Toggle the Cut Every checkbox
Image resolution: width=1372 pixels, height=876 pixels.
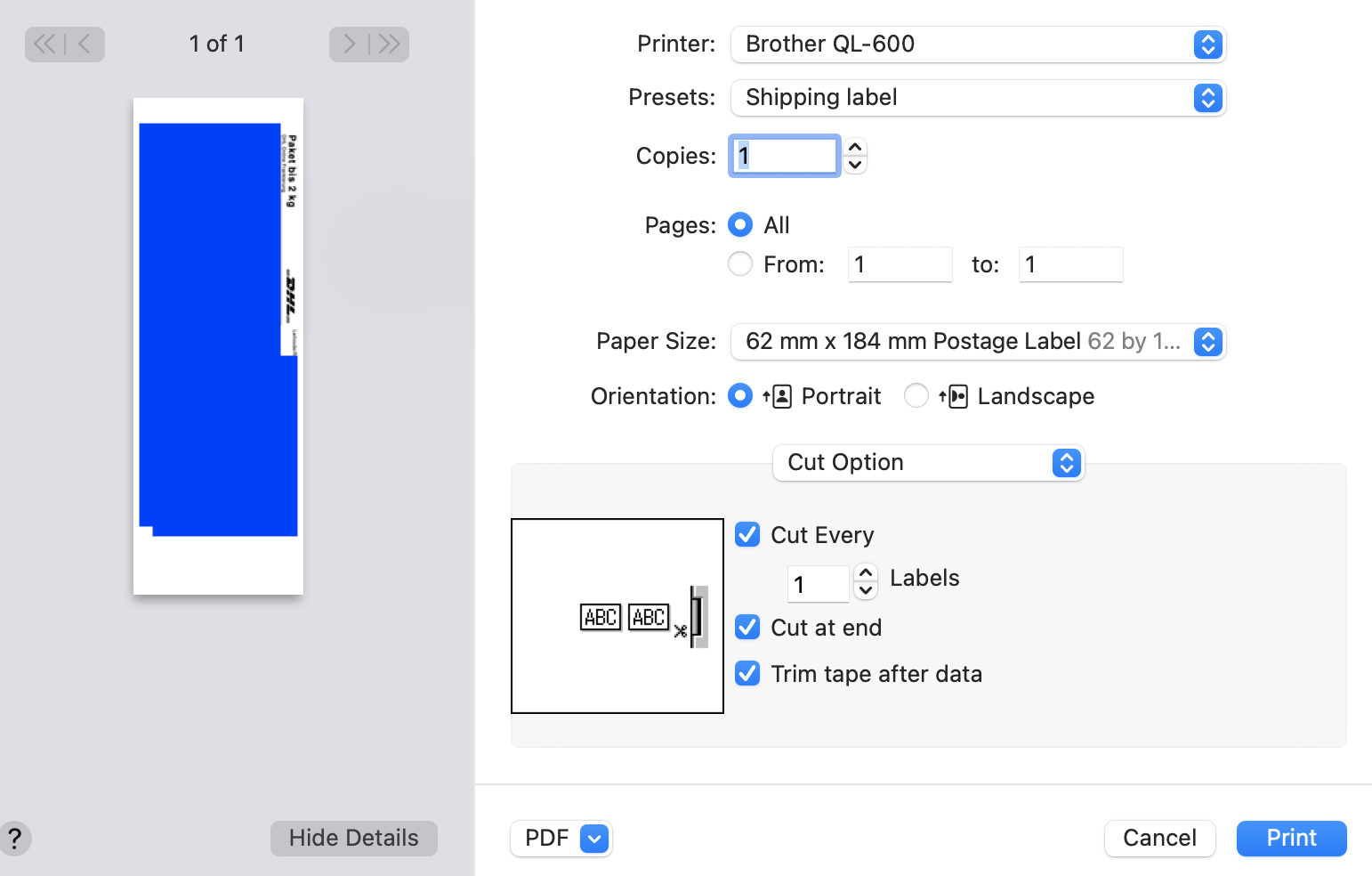point(747,535)
